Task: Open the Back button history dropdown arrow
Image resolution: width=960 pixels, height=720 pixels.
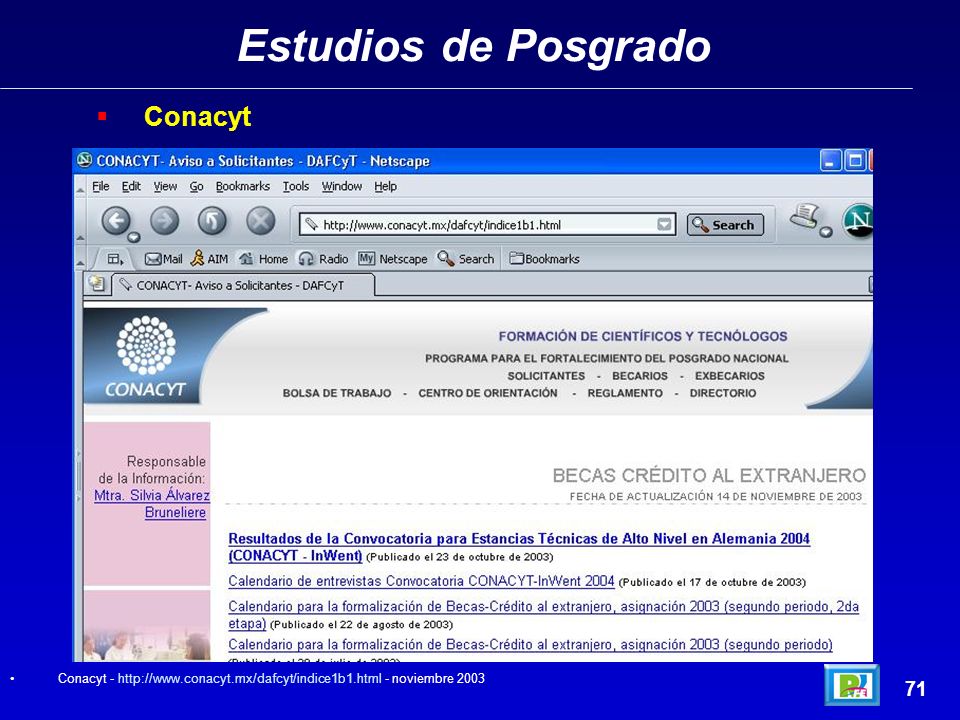Action: [x=133, y=238]
